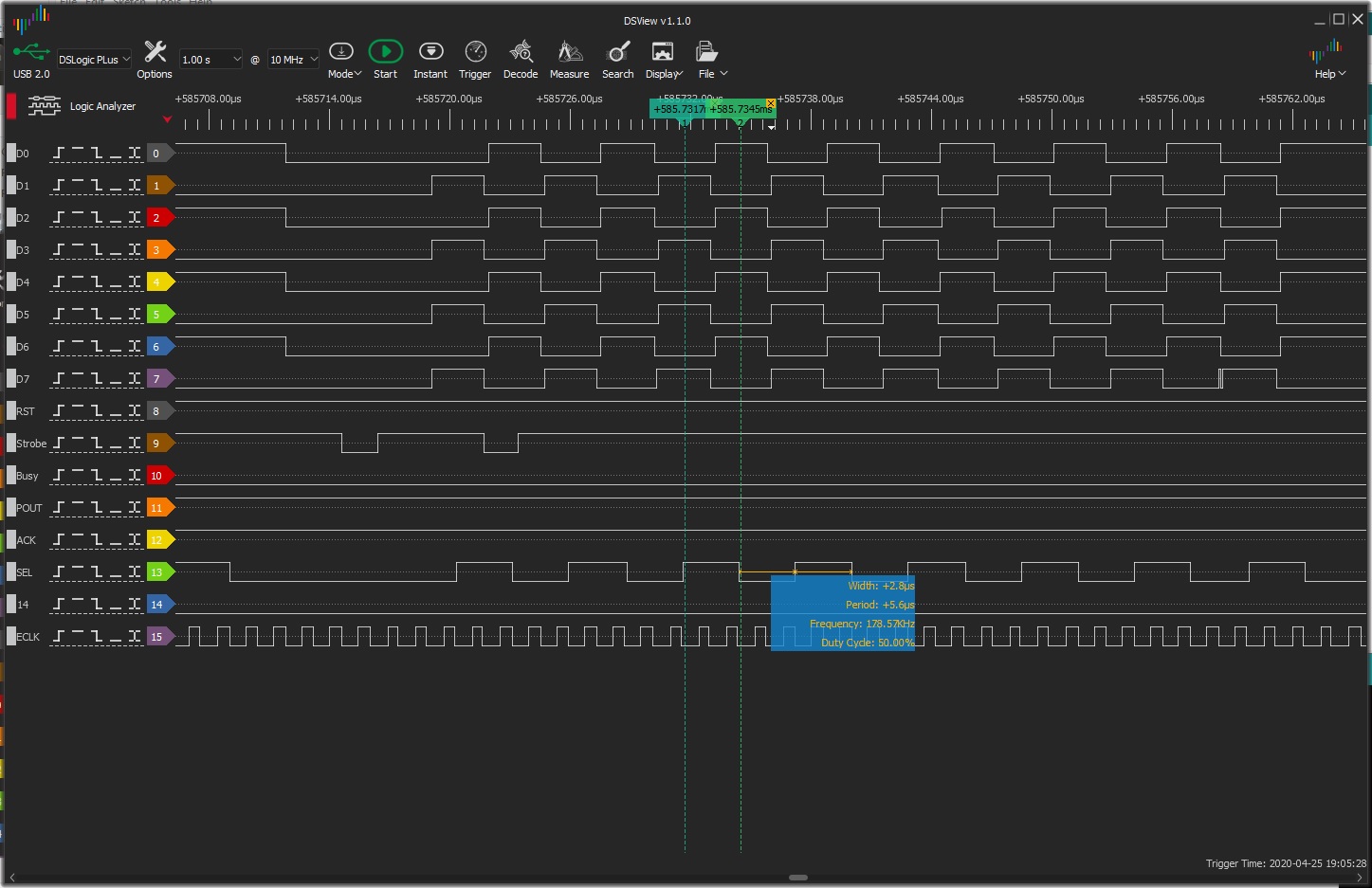Viewport: 1372px width, 888px height.
Task: Click the red Logic Analyzer status indicator
Action: pyautogui.click(x=11, y=106)
